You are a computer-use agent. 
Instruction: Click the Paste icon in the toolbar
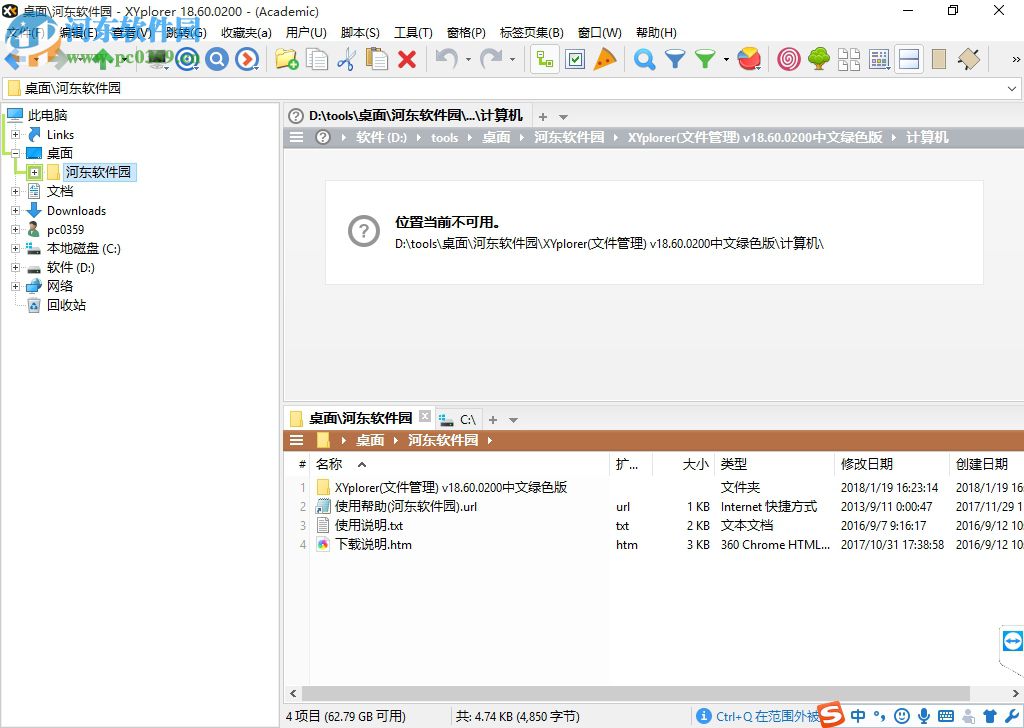(x=377, y=59)
